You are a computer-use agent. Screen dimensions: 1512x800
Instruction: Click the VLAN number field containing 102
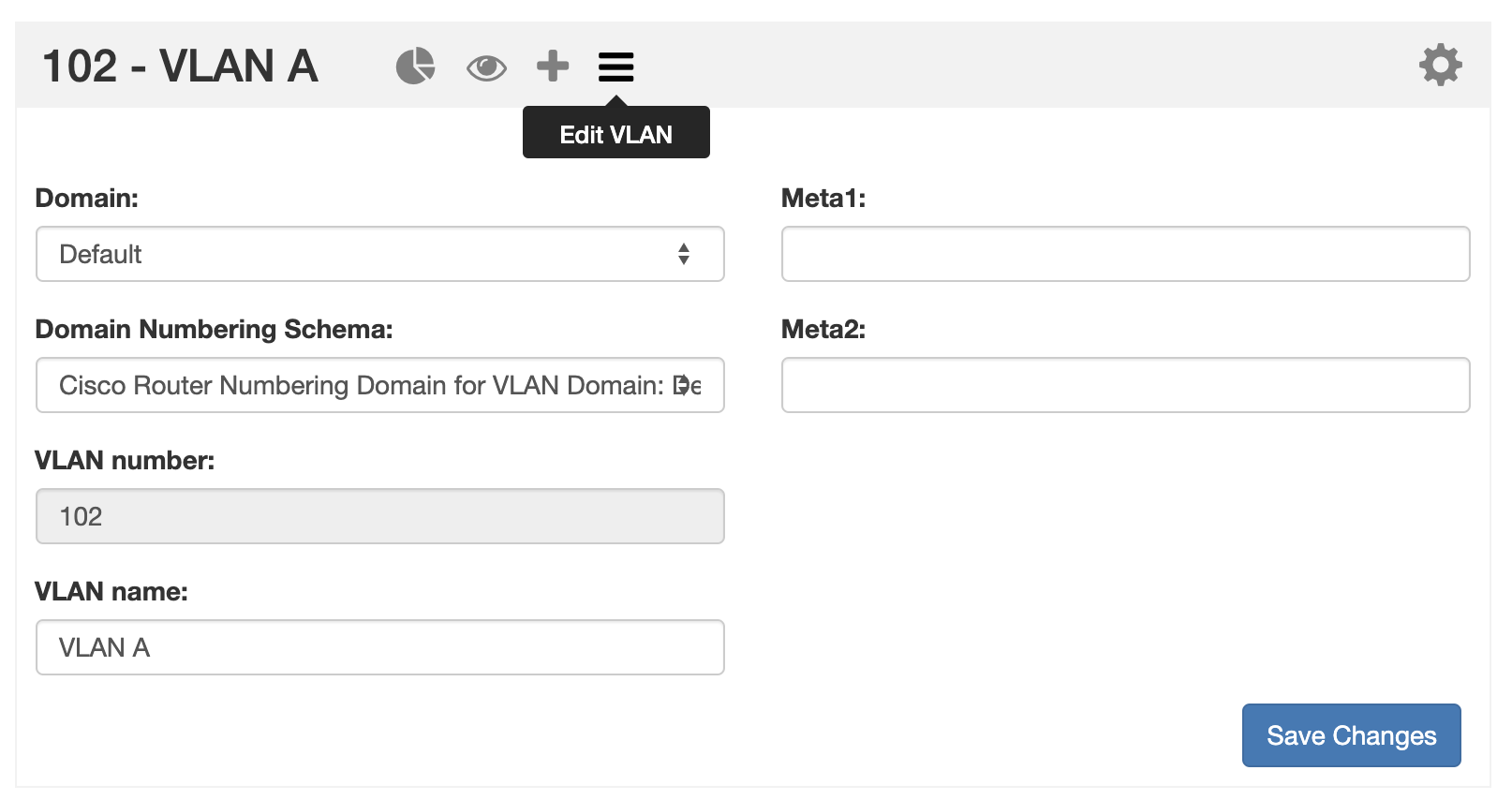(x=379, y=516)
